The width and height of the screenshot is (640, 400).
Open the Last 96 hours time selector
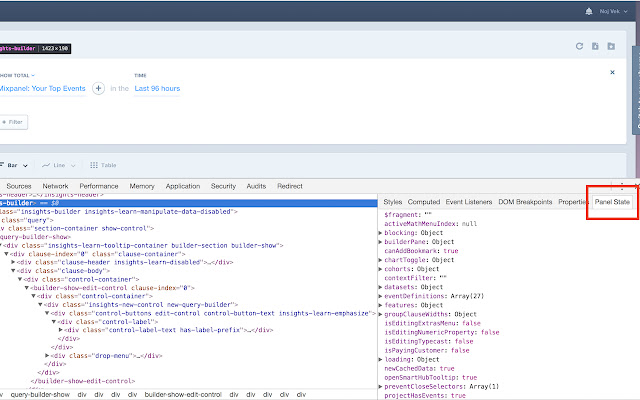tap(157, 88)
